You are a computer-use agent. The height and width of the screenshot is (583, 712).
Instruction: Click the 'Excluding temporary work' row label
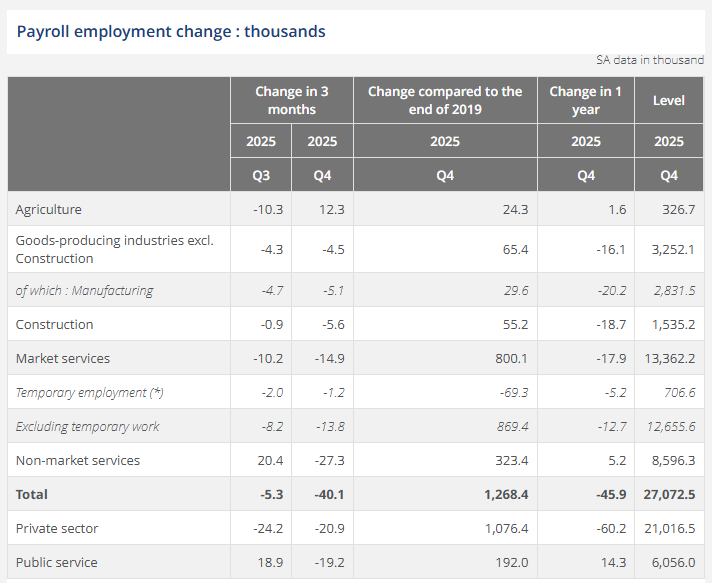88,427
